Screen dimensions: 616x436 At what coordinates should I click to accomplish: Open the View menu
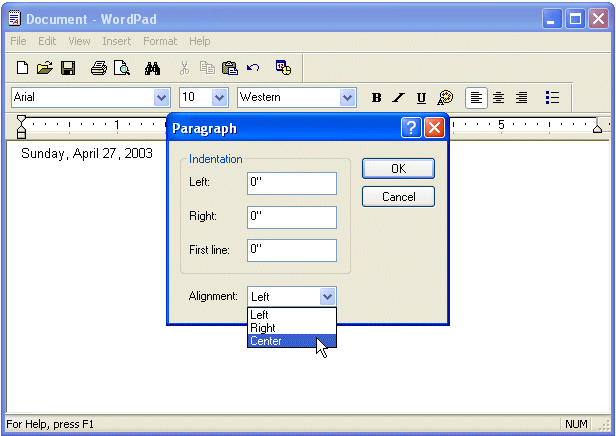[x=79, y=41]
